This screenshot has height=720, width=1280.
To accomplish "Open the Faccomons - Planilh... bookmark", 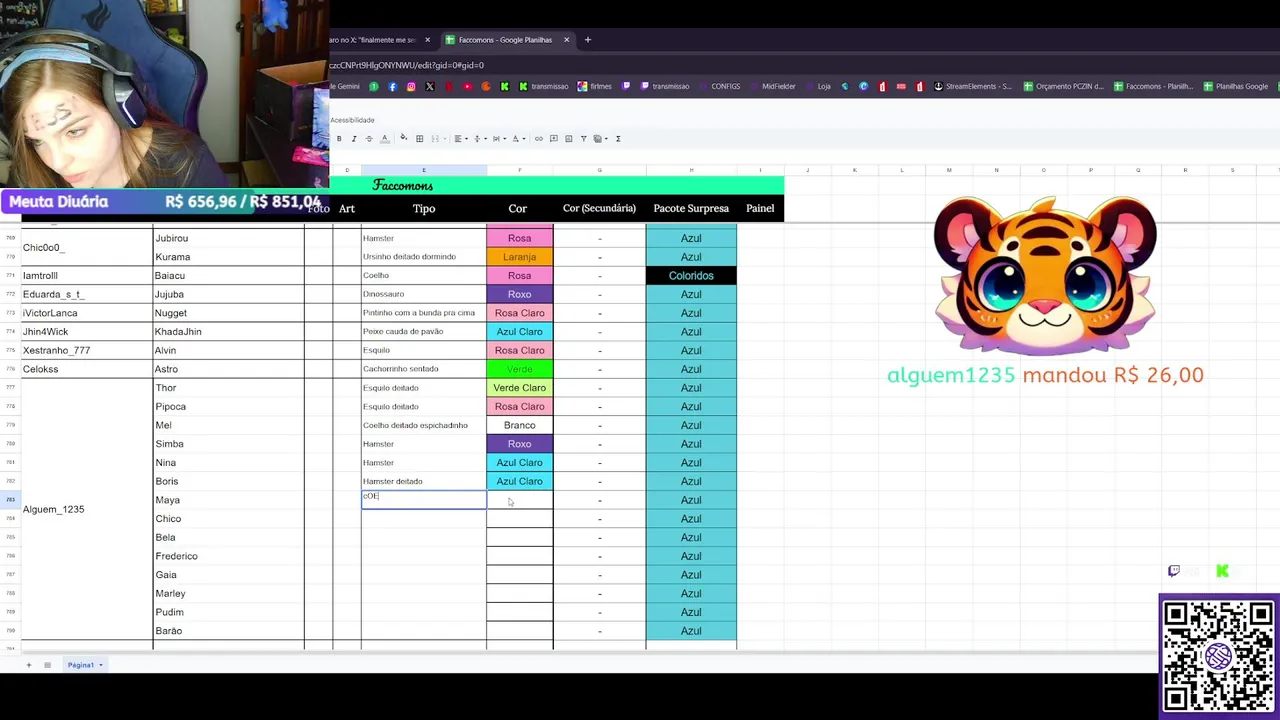I will [1153, 86].
